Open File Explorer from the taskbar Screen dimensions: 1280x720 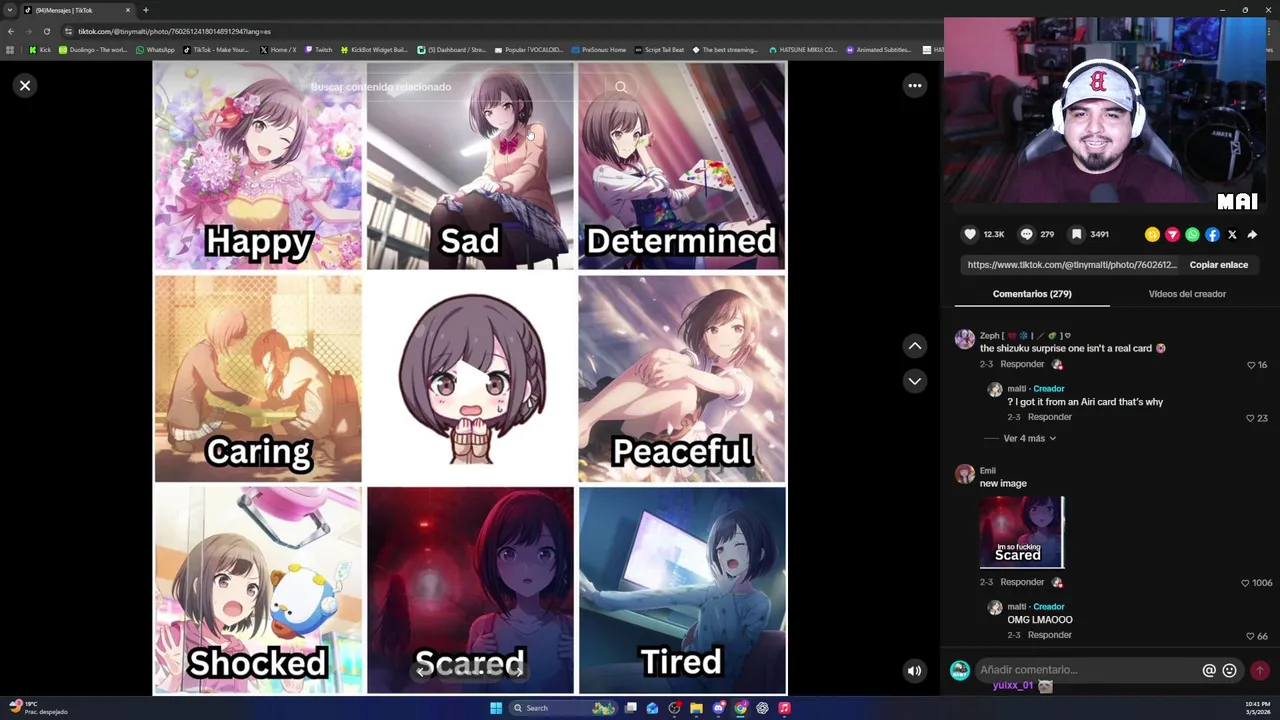click(696, 708)
